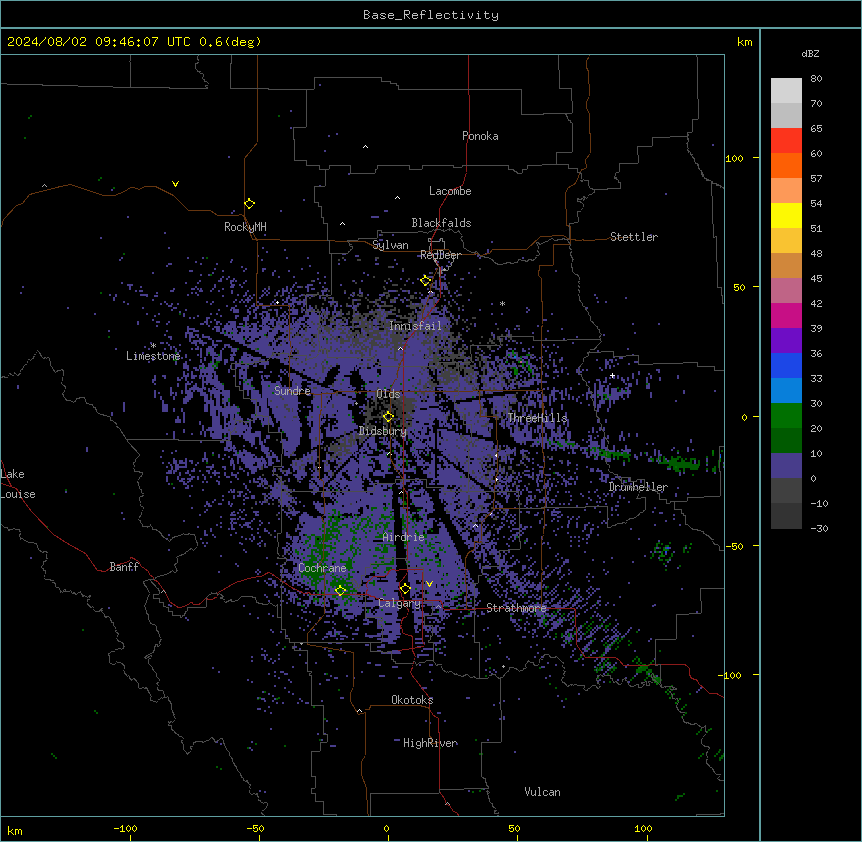Screen dimensions: 862x842
Task: Click the yellow diamond marker above RockyMH
Action: pyautogui.click(x=250, y=203)
